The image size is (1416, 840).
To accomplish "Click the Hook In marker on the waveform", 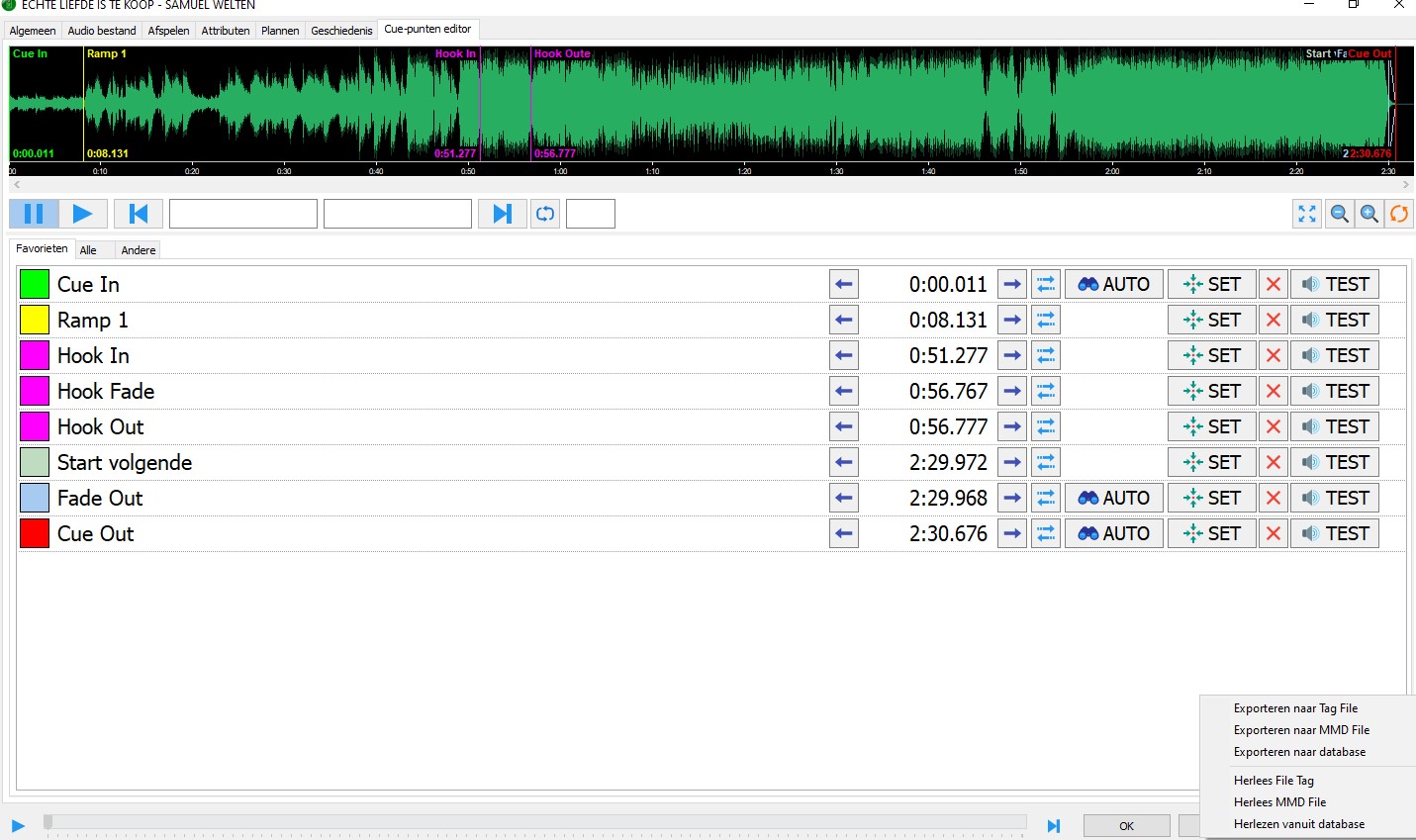I will pos(455,54).
